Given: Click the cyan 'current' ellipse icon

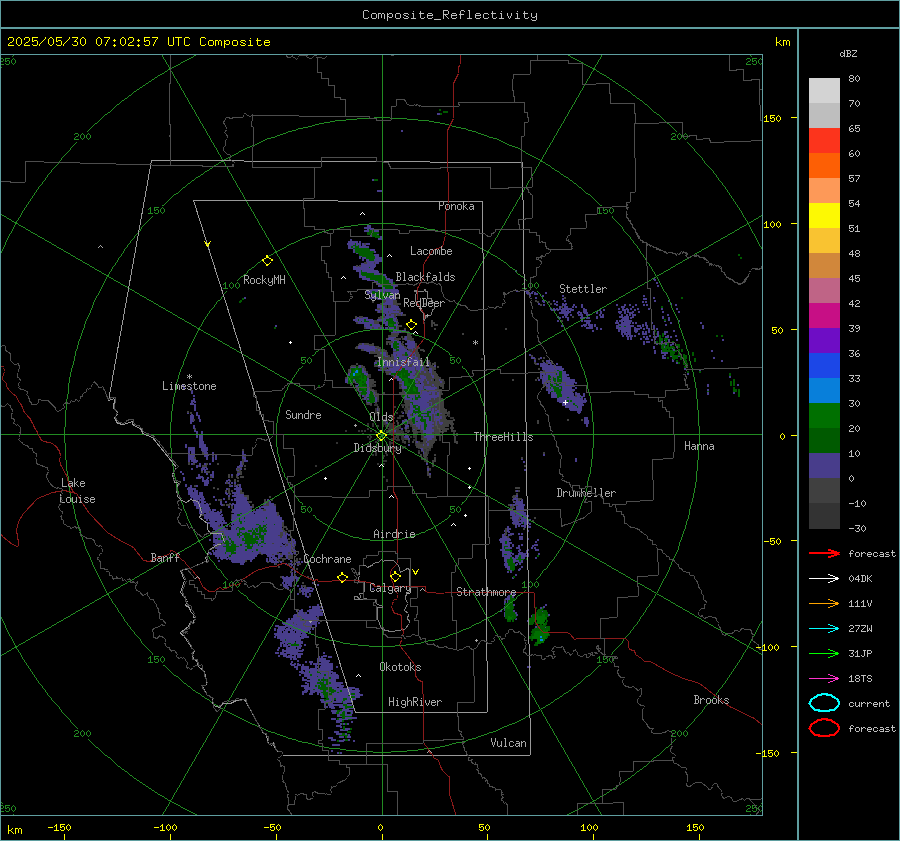Looking at the screenshot, I should point(824,703).
